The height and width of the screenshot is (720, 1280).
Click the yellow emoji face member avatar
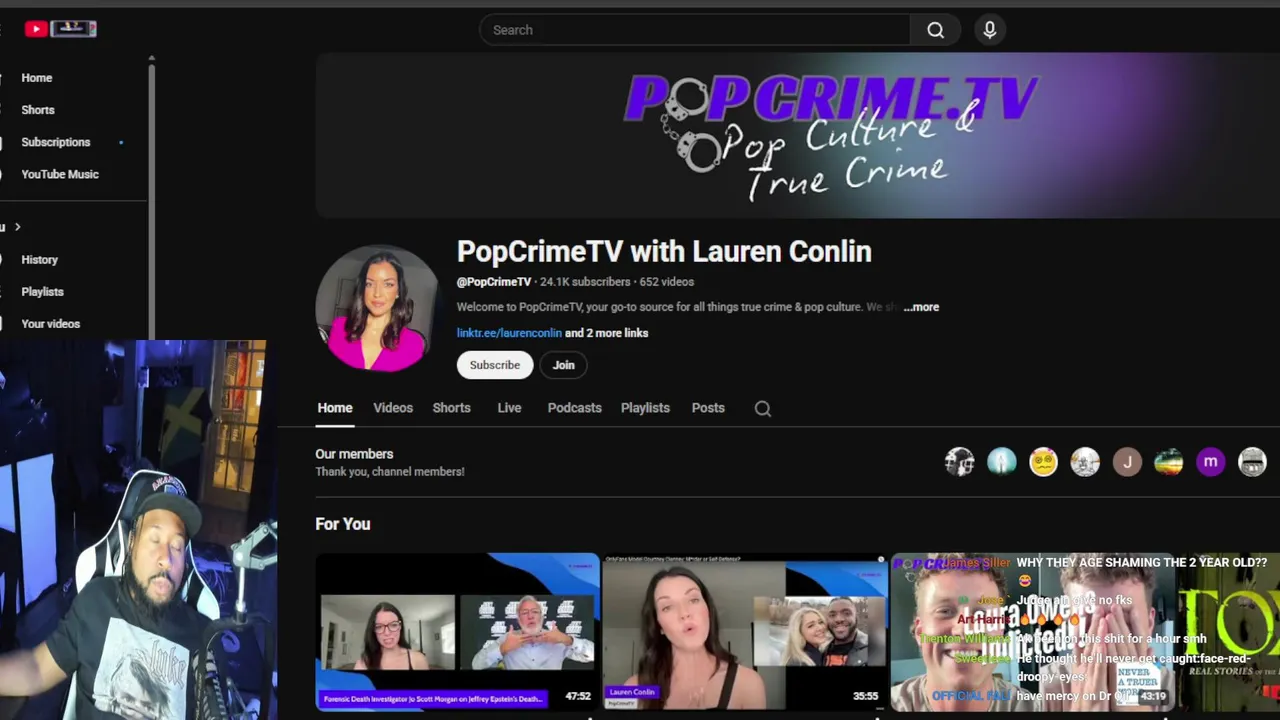(1043, 462)
